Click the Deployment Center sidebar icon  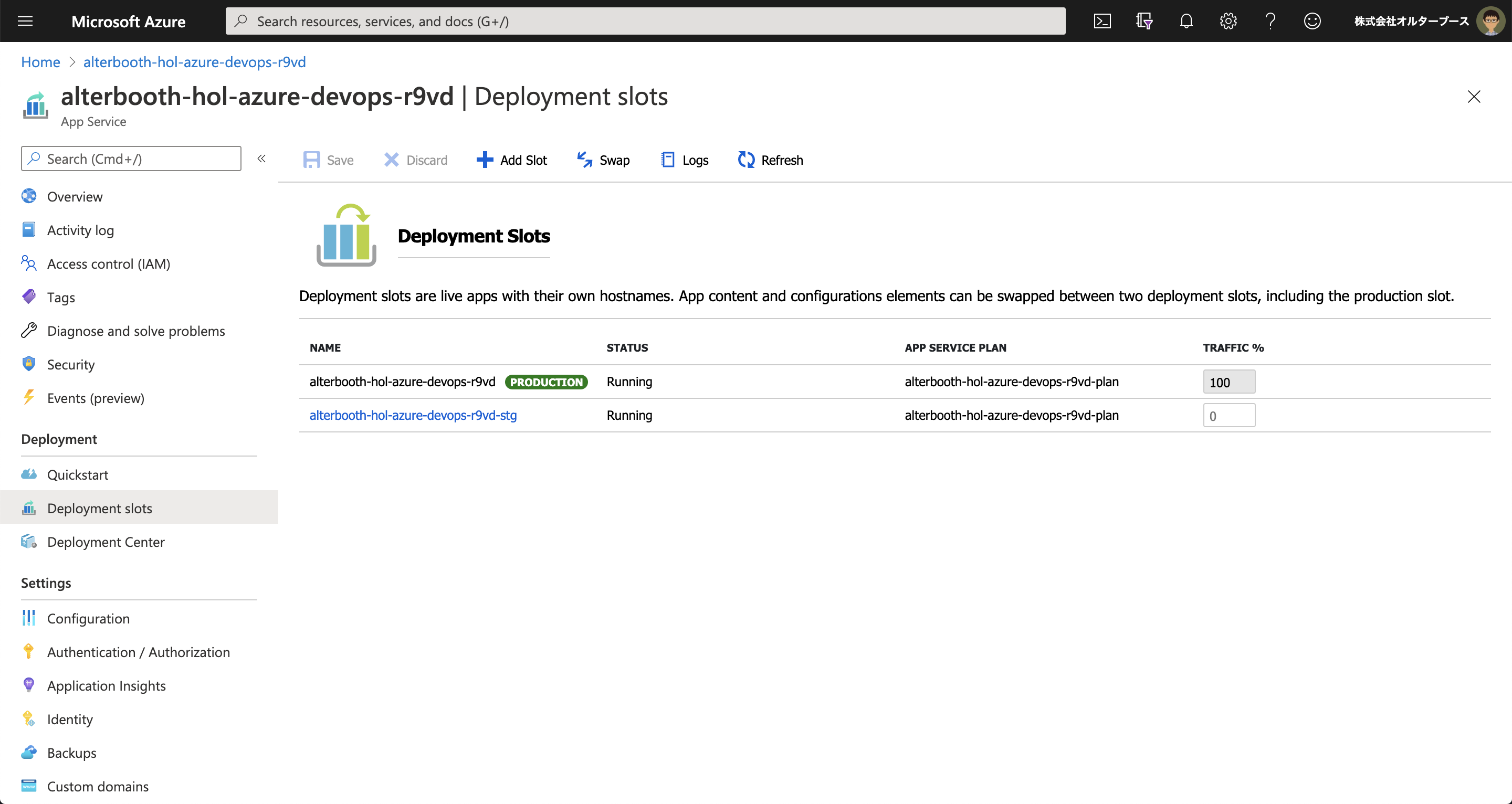[x=28, y=541]
